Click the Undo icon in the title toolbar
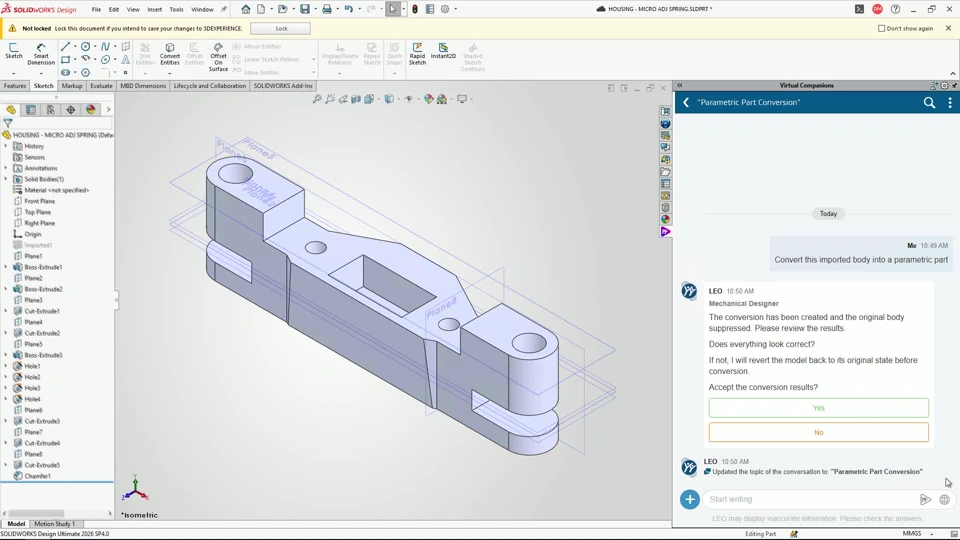960x540 pixels. [x=348, y=9]
